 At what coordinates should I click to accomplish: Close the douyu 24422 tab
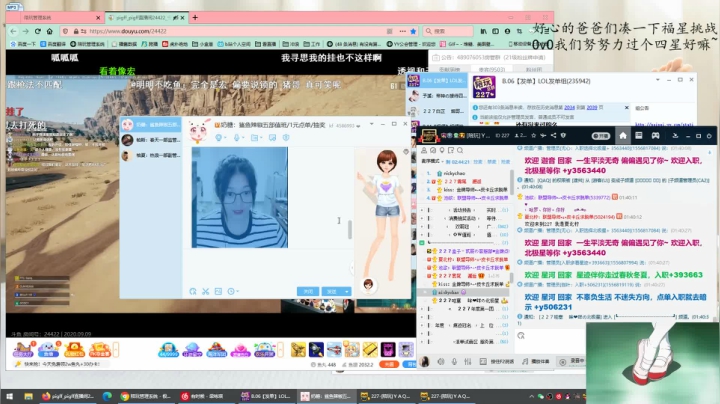coord(183,18)
